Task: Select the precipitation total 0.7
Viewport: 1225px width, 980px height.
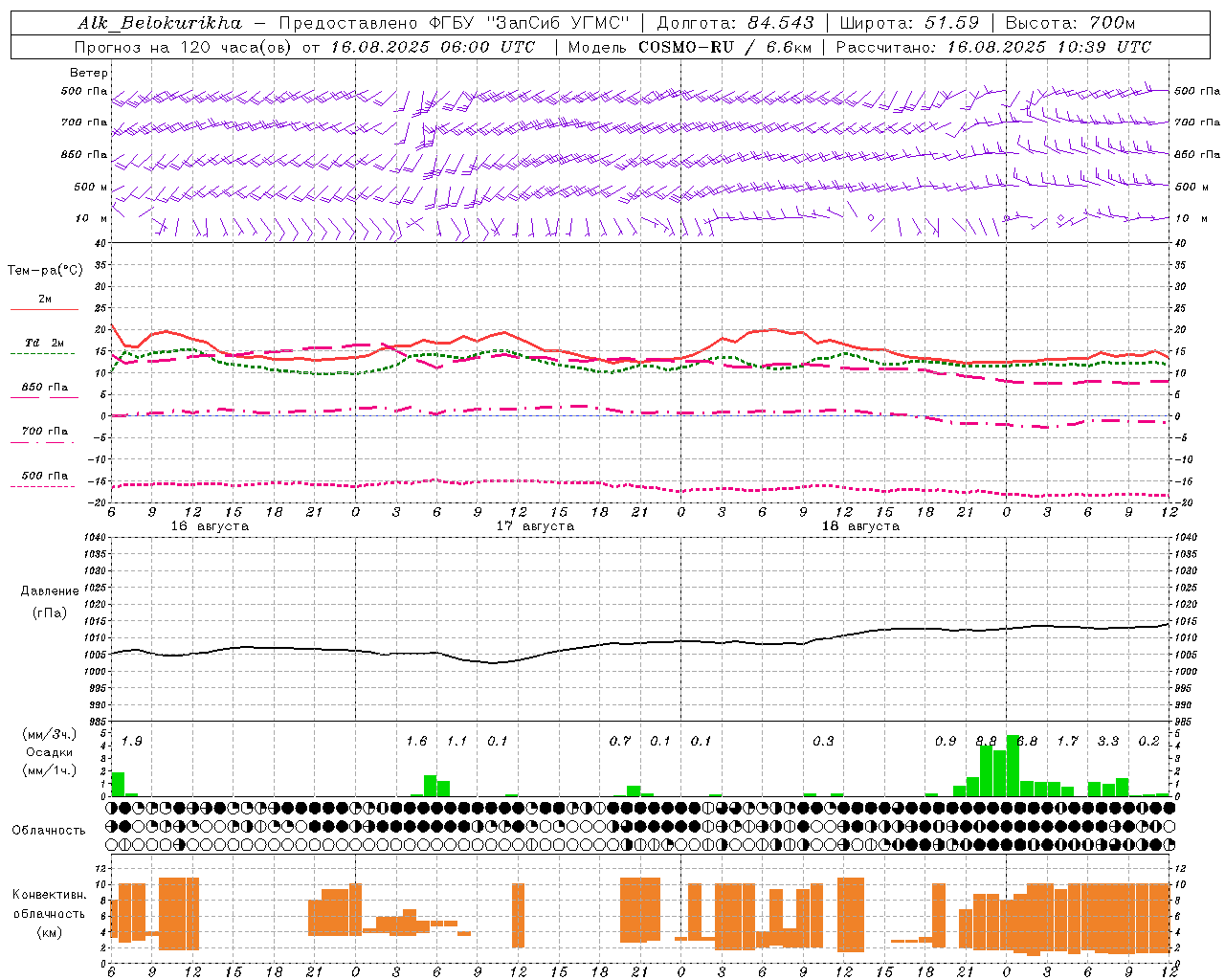Action: [620, 742]
